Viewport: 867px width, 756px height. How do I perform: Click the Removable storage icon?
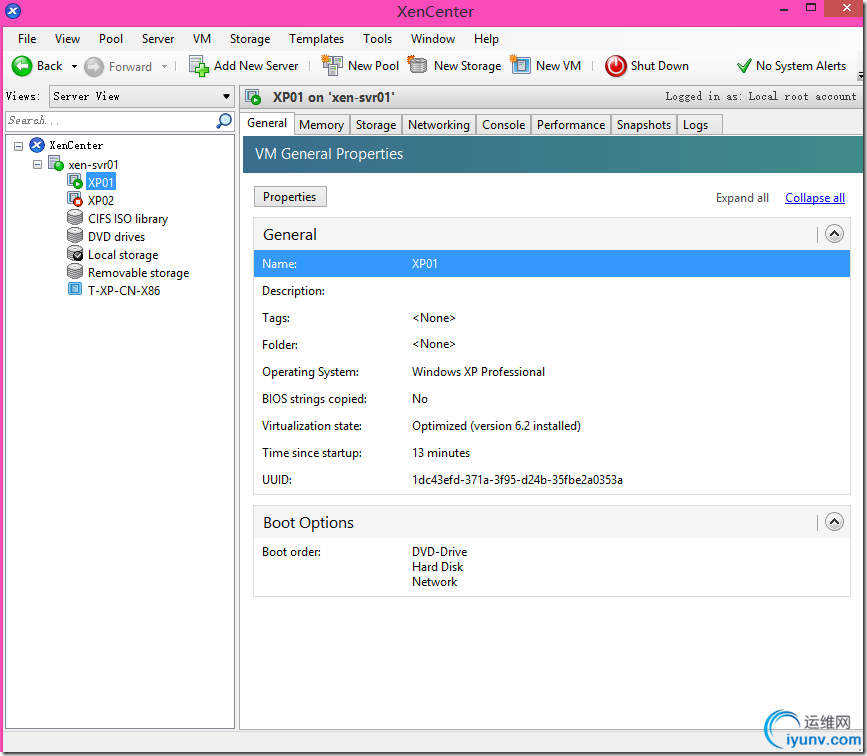coord(75,271)
